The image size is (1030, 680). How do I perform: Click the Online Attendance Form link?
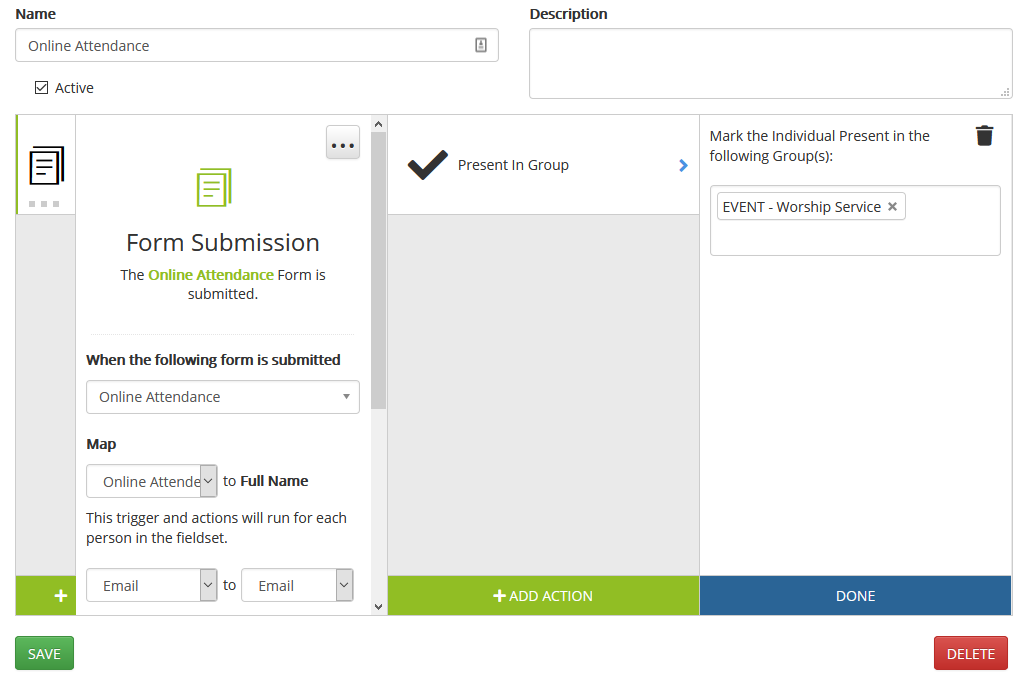click(x=213, y=274)
